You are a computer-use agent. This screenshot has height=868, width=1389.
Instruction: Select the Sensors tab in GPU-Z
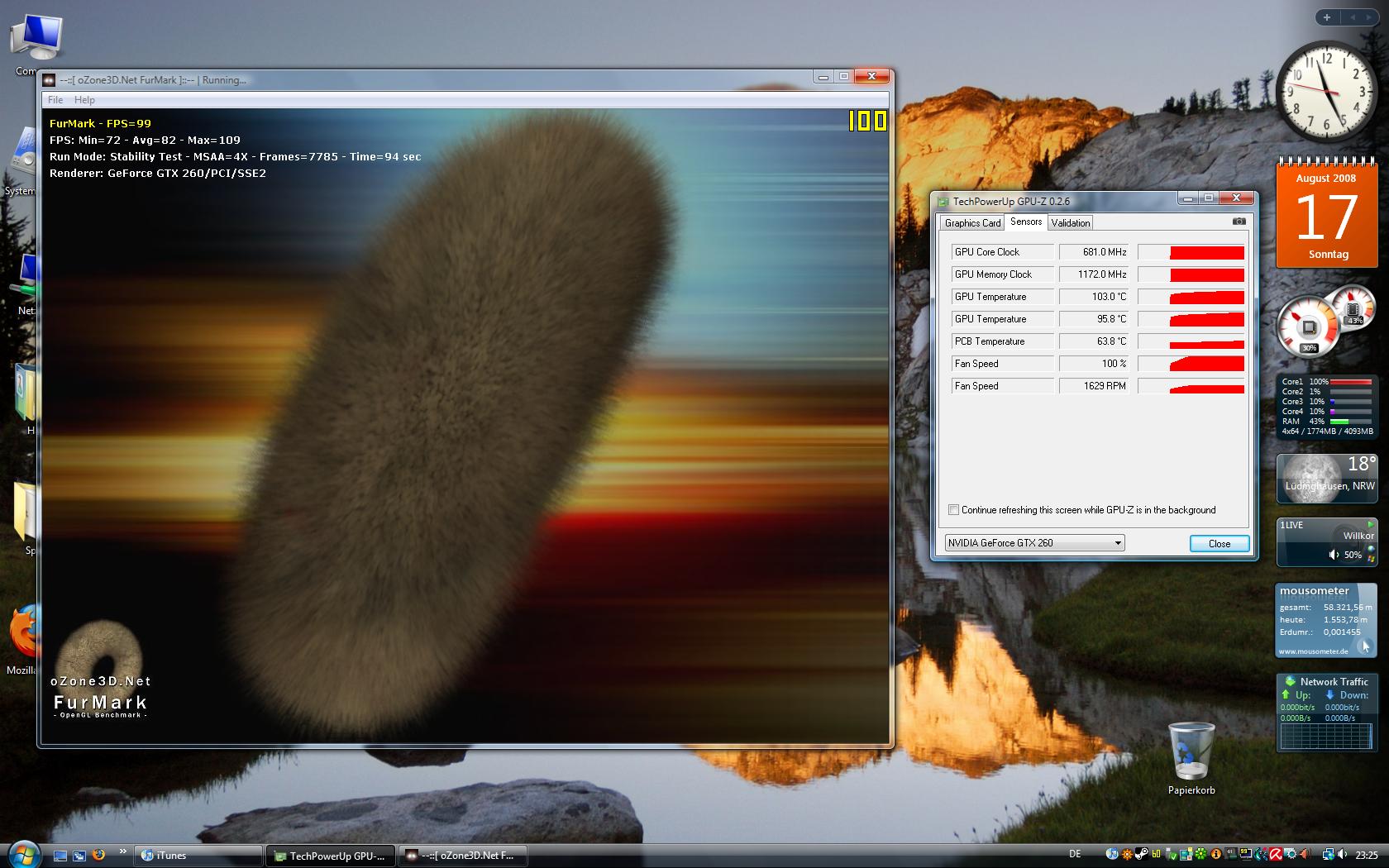point(1026,222)
